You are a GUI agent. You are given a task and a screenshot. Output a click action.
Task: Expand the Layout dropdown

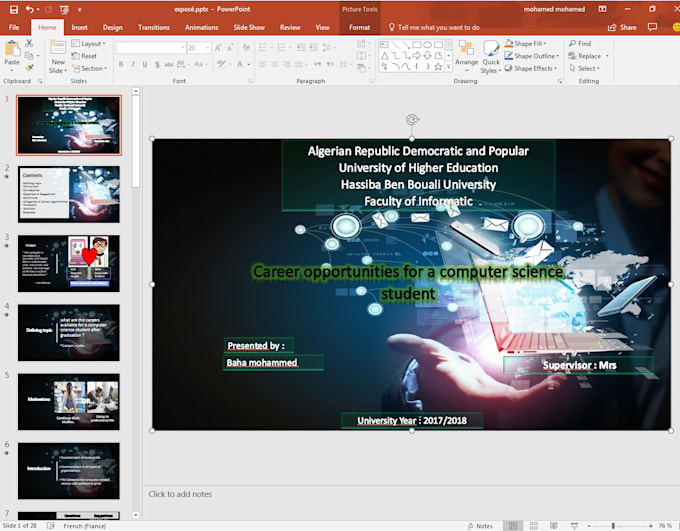(92, 44)
